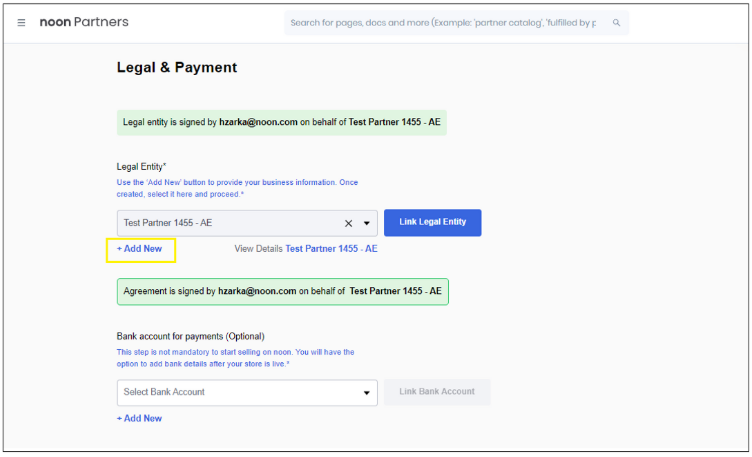The width and height of the screenshot is (752, 457).
Task: Click the 'Agreement is signed by' banner
Action: point(282,291)
